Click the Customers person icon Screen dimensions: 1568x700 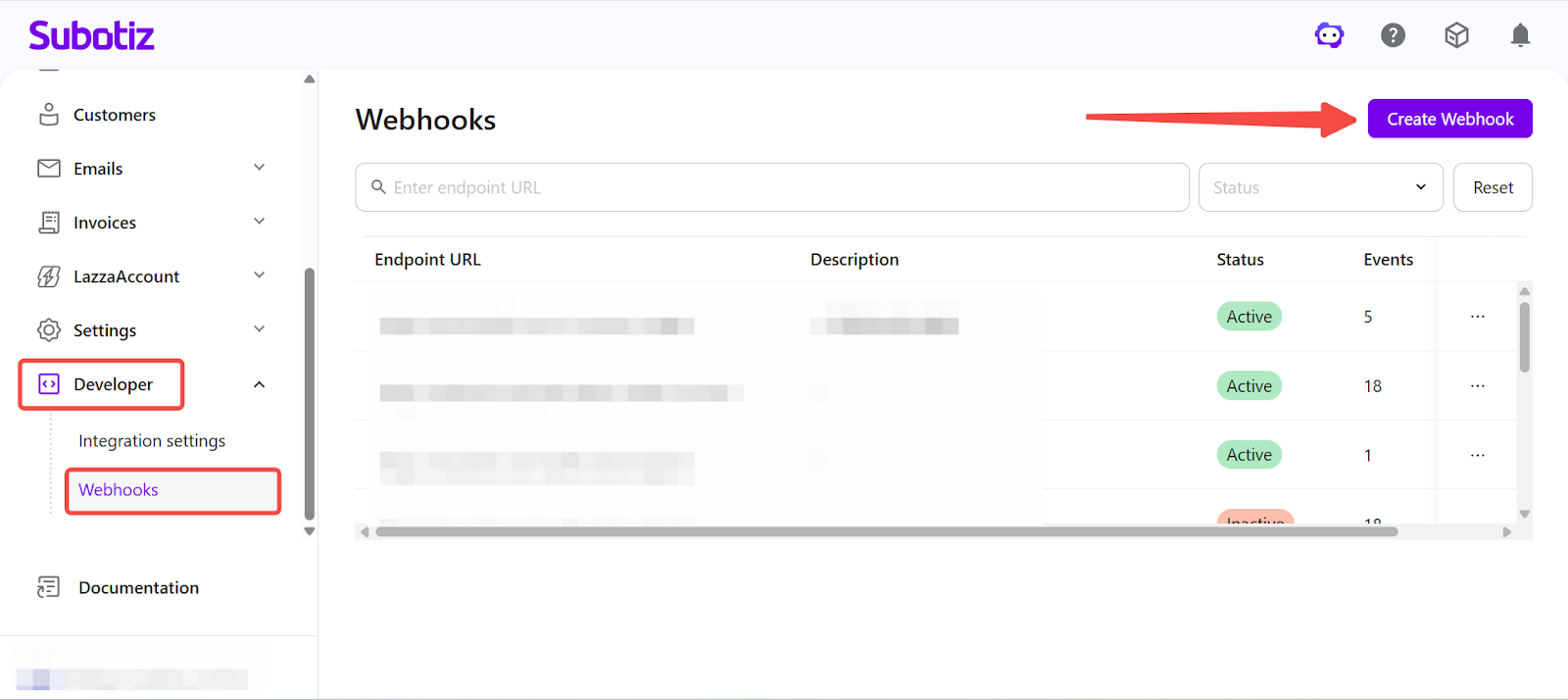coord(49,115)
